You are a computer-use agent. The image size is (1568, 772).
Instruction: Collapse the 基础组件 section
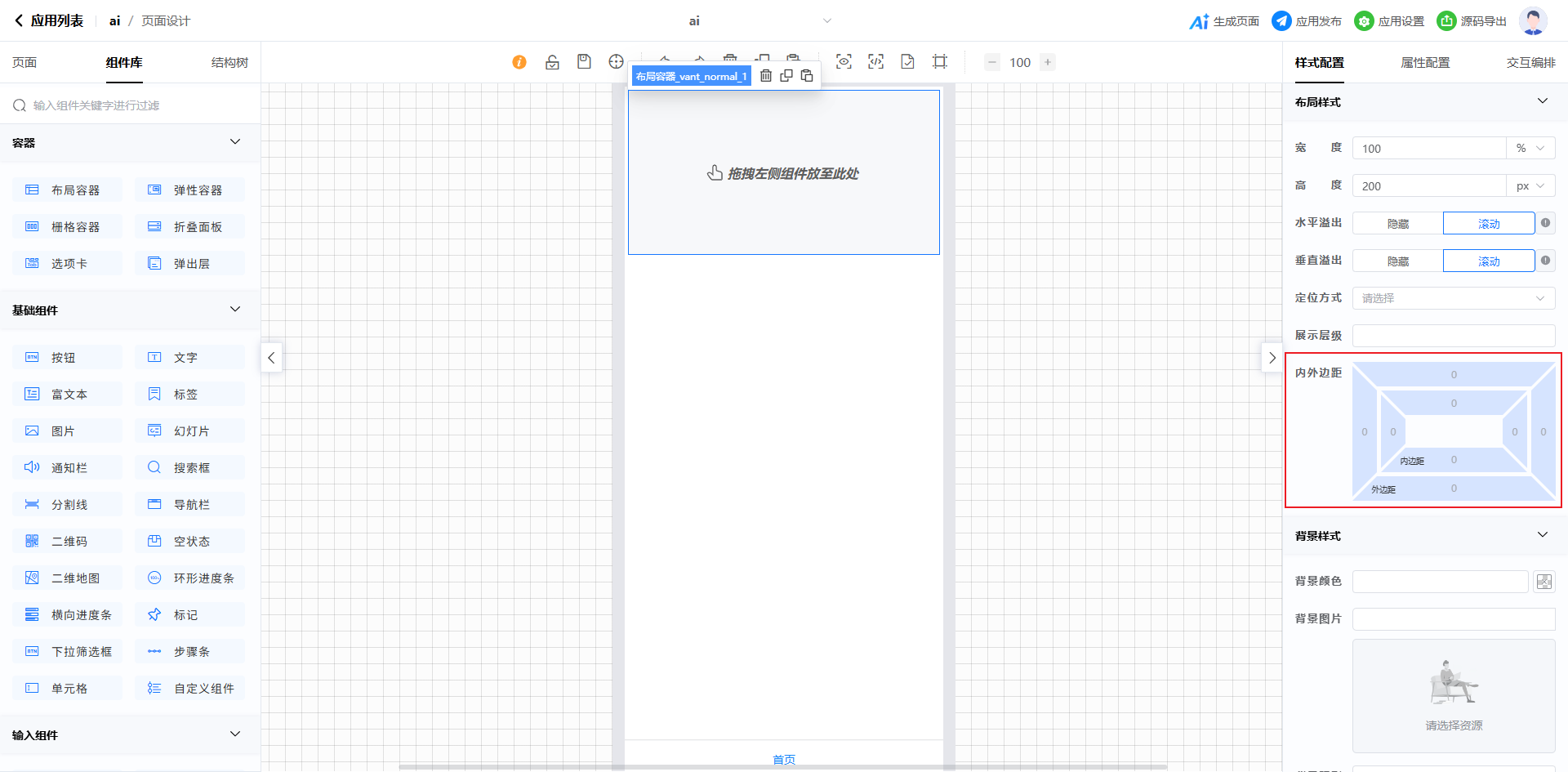click(x=235, y=310)
